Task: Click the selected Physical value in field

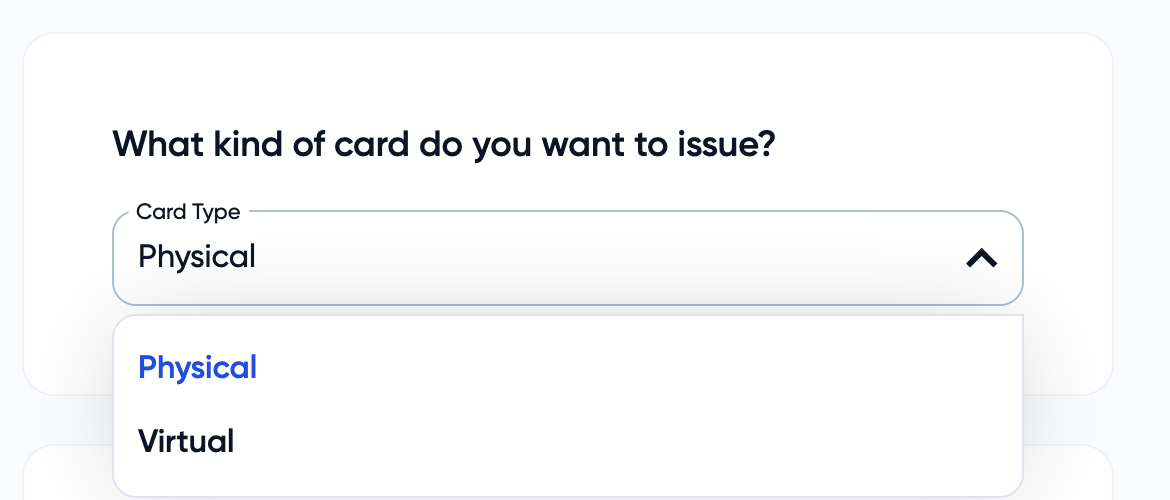Action: point(197,257)
